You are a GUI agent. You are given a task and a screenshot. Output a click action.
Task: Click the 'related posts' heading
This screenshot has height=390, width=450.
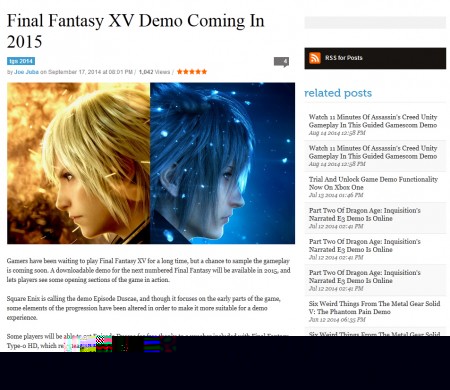[x=338, y=93]
